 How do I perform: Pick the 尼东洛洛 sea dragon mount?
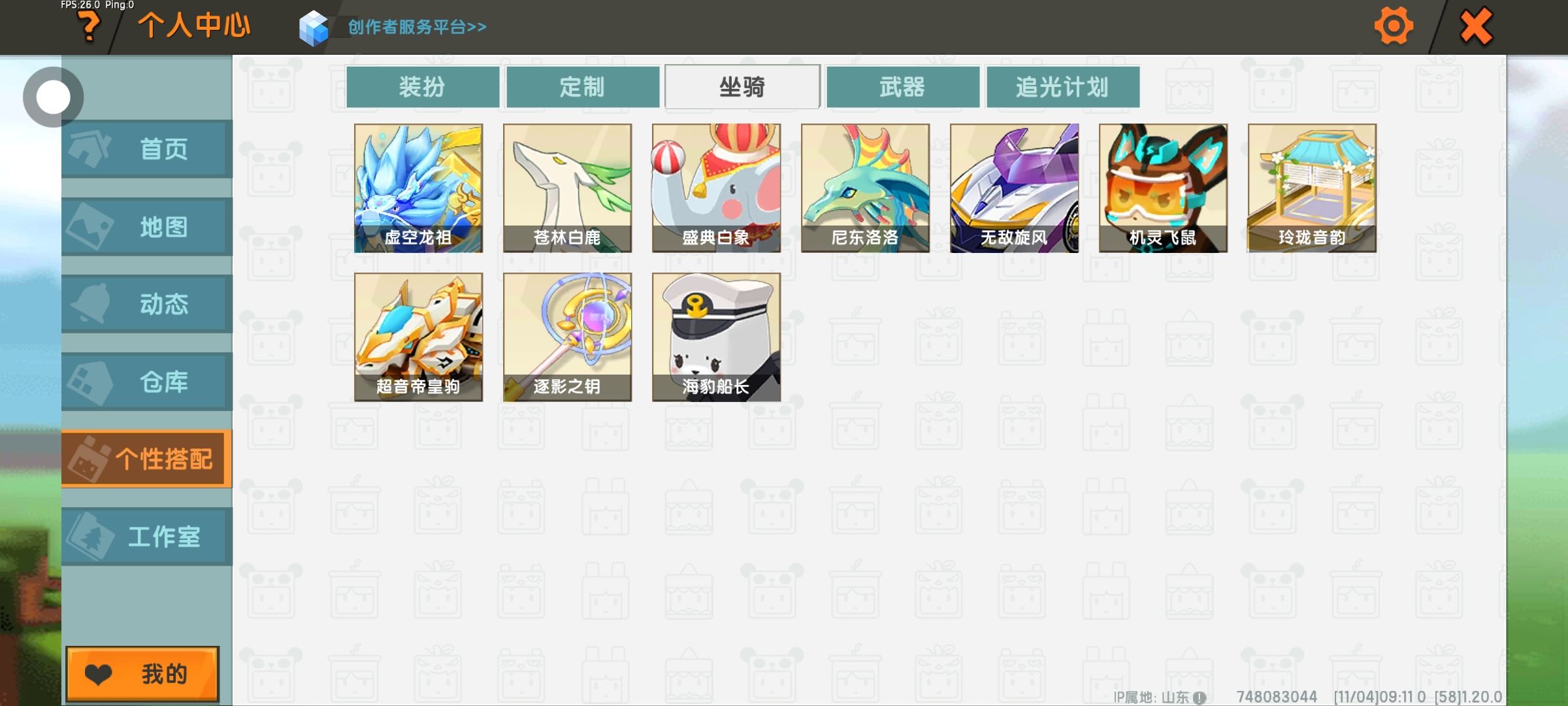[866, 188]
